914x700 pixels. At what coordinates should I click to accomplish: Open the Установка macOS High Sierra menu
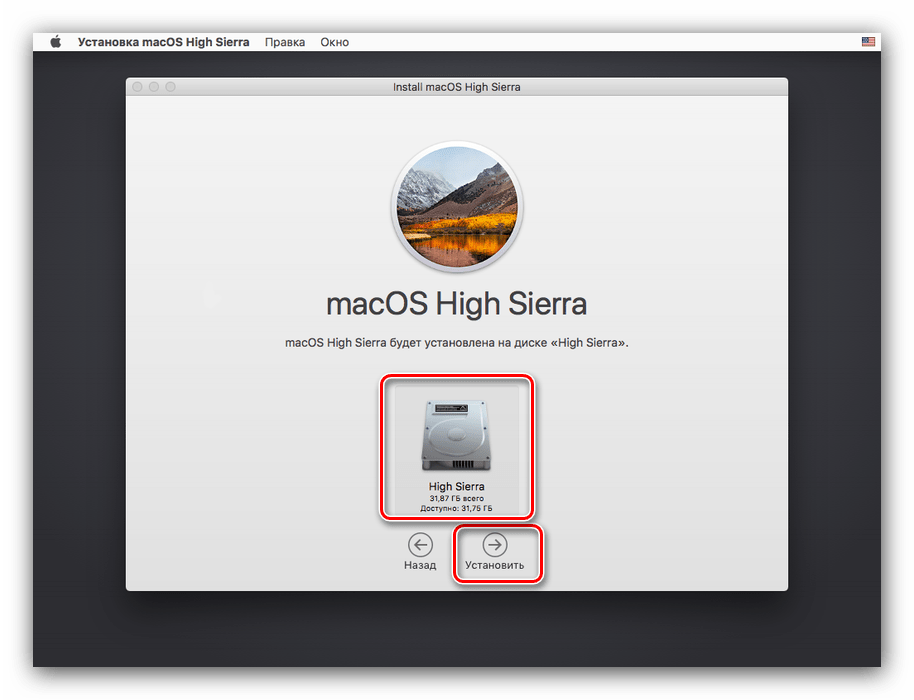[163, 42]
